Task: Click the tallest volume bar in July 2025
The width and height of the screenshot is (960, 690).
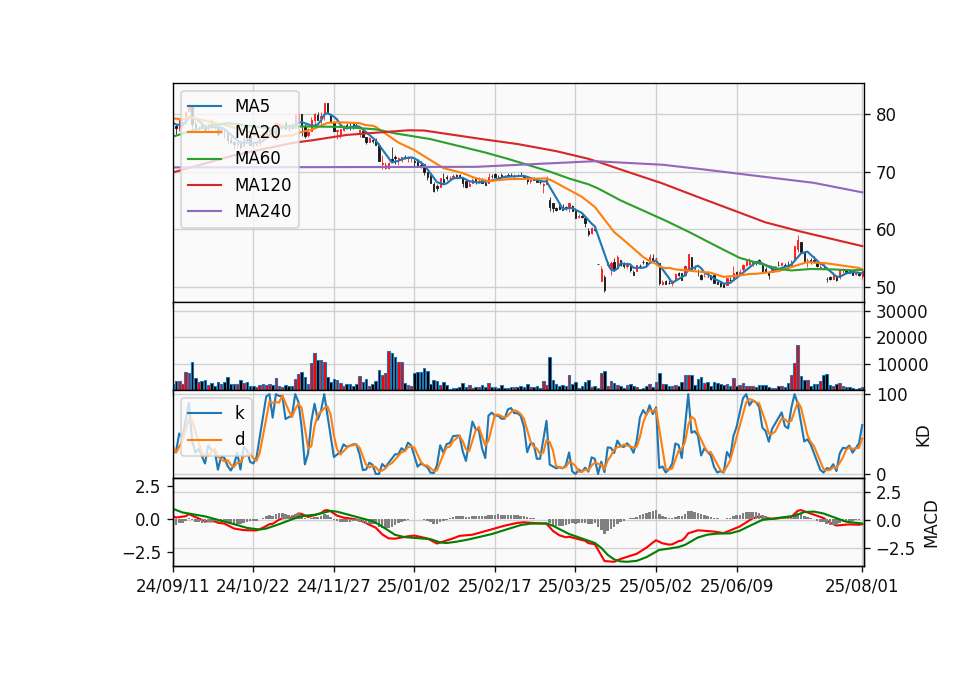Action: pos(798,367)
